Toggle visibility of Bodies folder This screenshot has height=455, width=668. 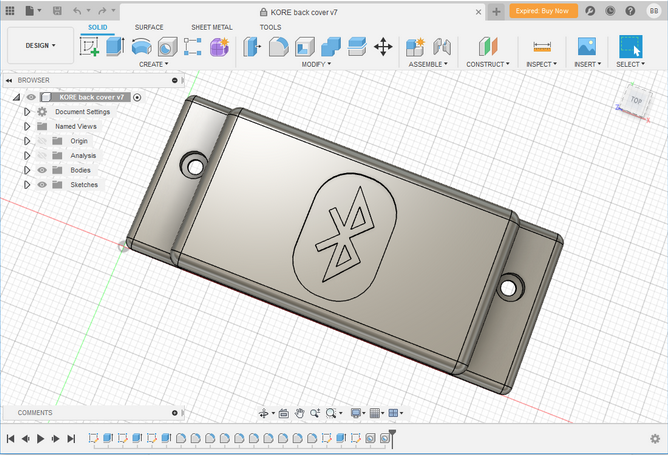42,170
